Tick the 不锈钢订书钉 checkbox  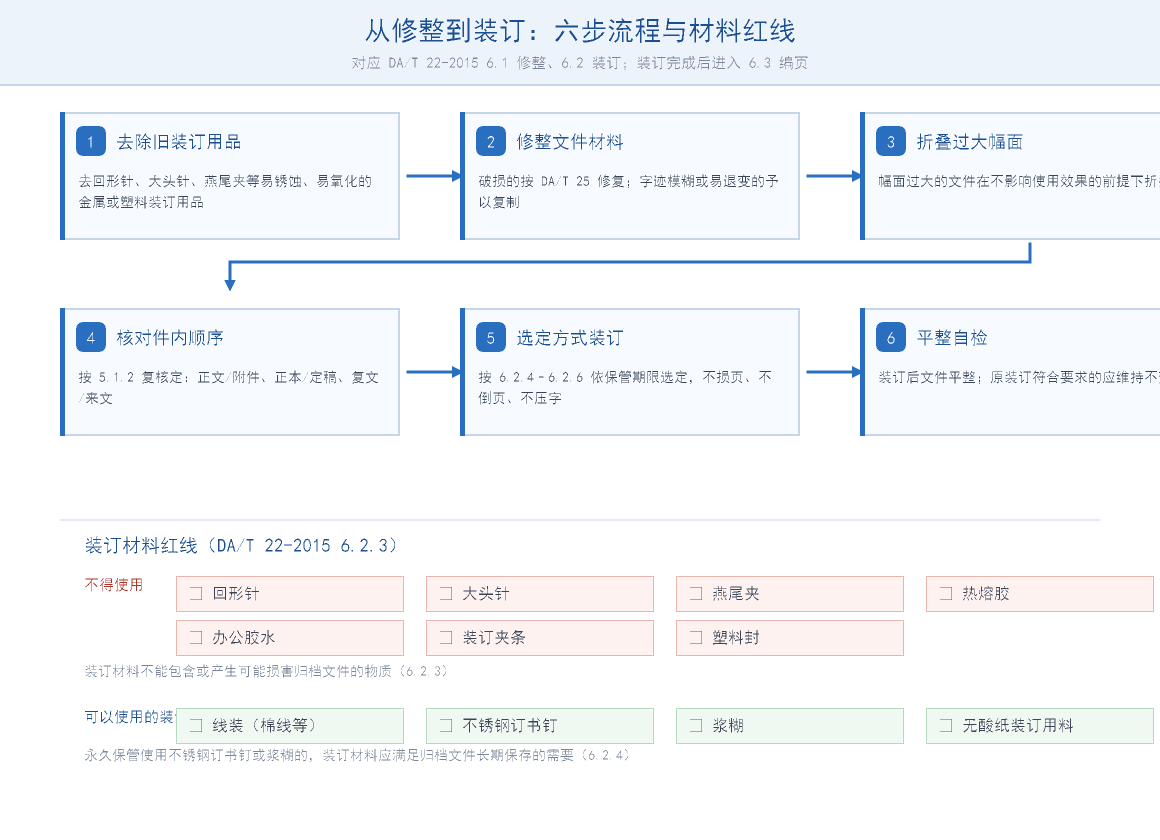point(446,725)
